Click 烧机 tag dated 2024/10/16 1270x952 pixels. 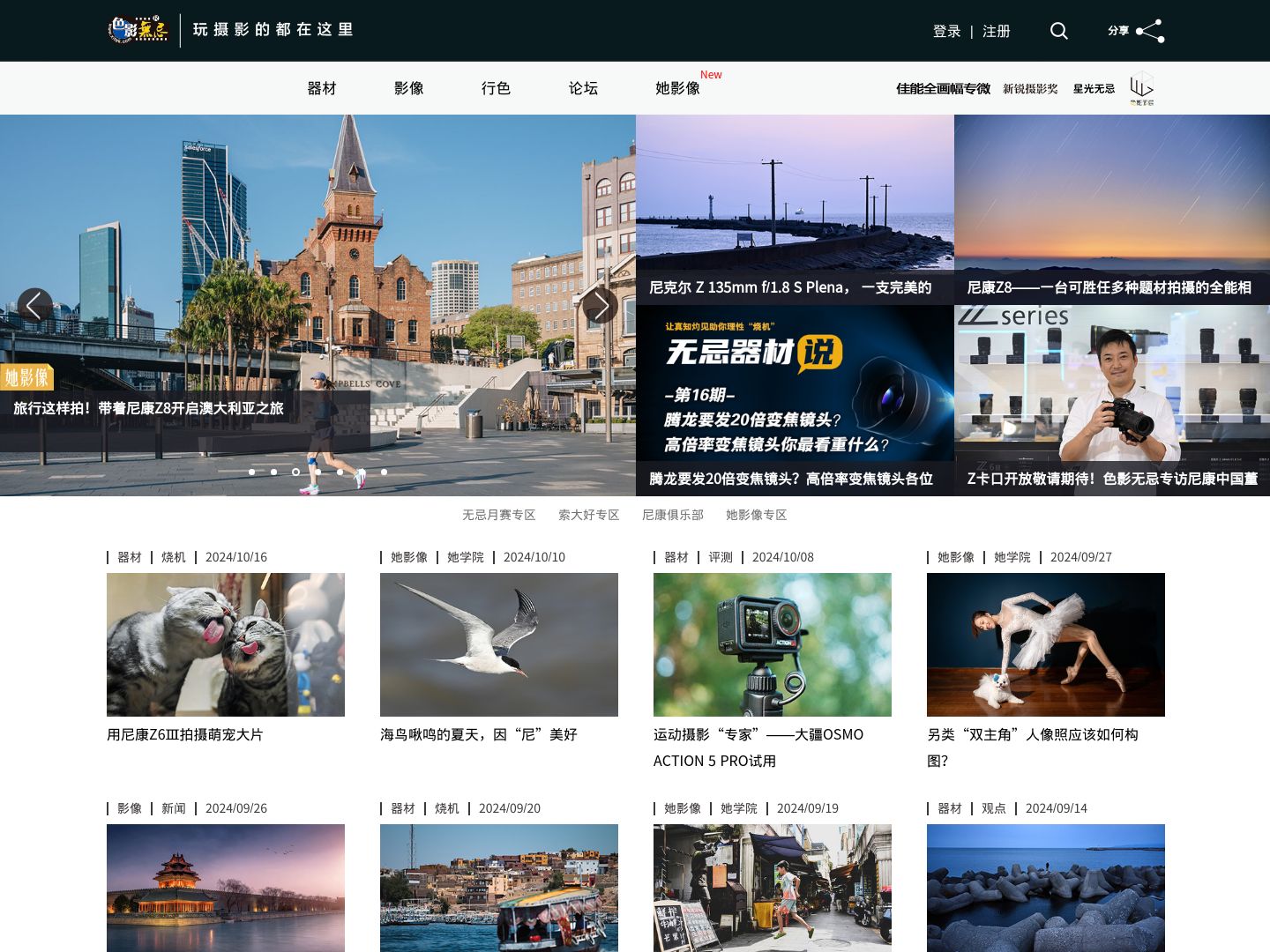point(174,557)
